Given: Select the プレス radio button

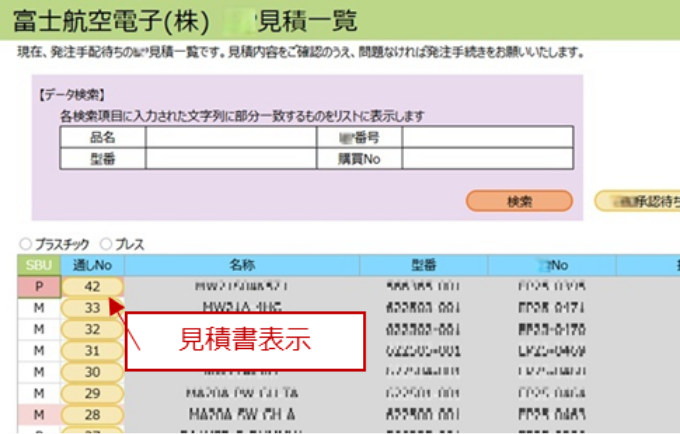Looking at the screenshot, I should point(106,244).
